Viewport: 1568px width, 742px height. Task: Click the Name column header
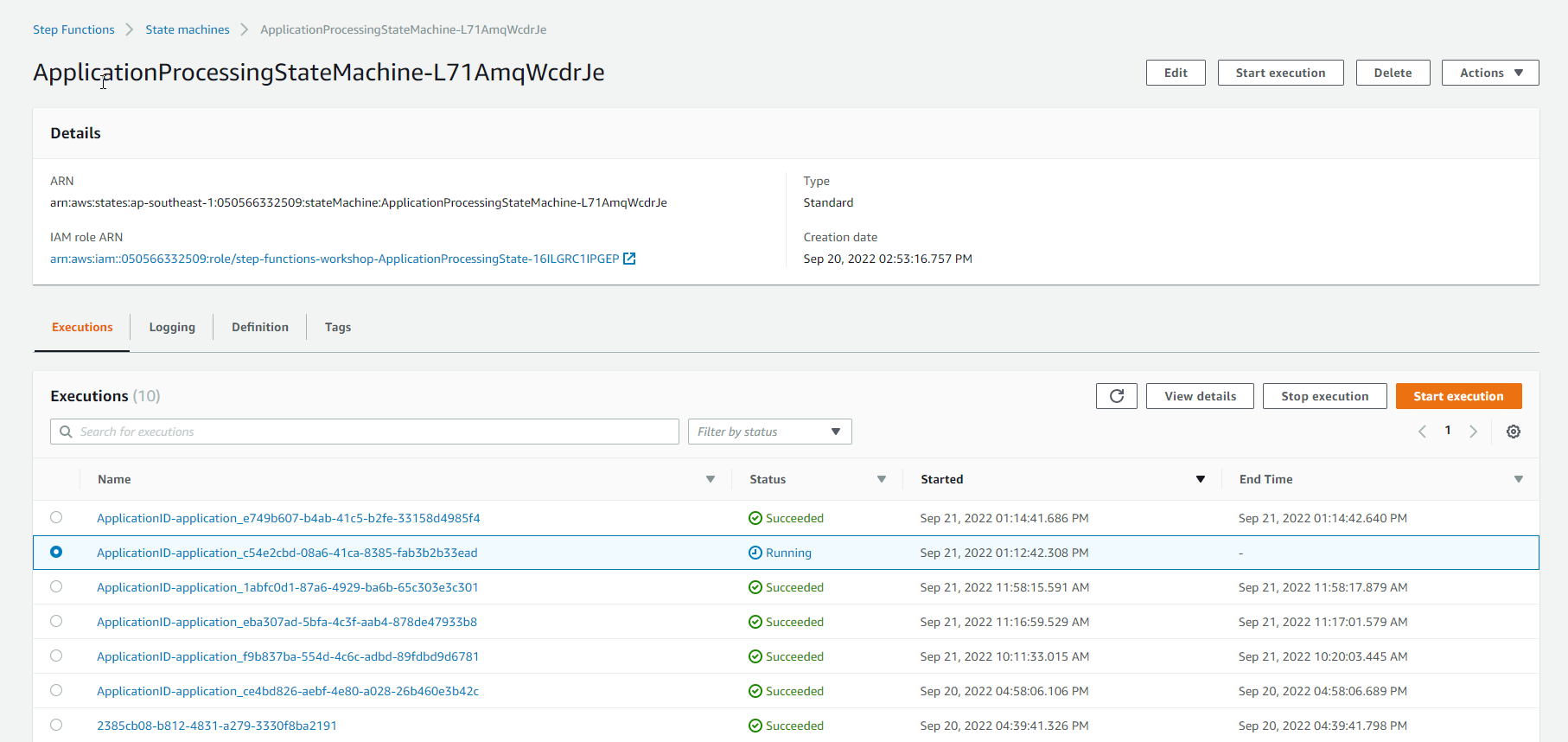tap(114, 479)
